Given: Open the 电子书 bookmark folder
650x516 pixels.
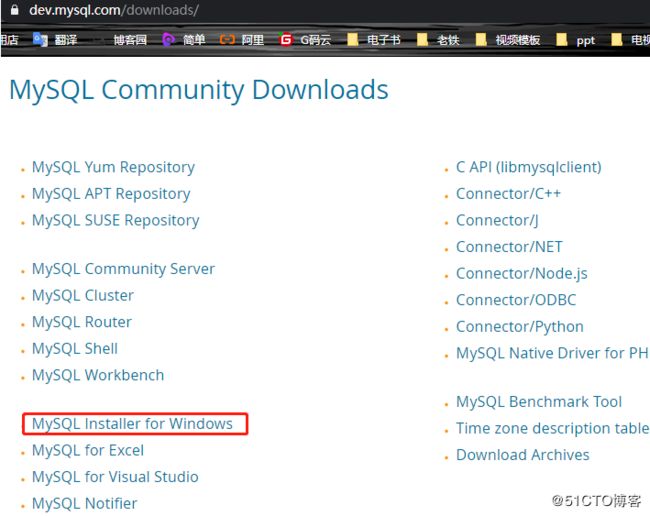Looking at the screenshot, I should click(x=374, y=40).
